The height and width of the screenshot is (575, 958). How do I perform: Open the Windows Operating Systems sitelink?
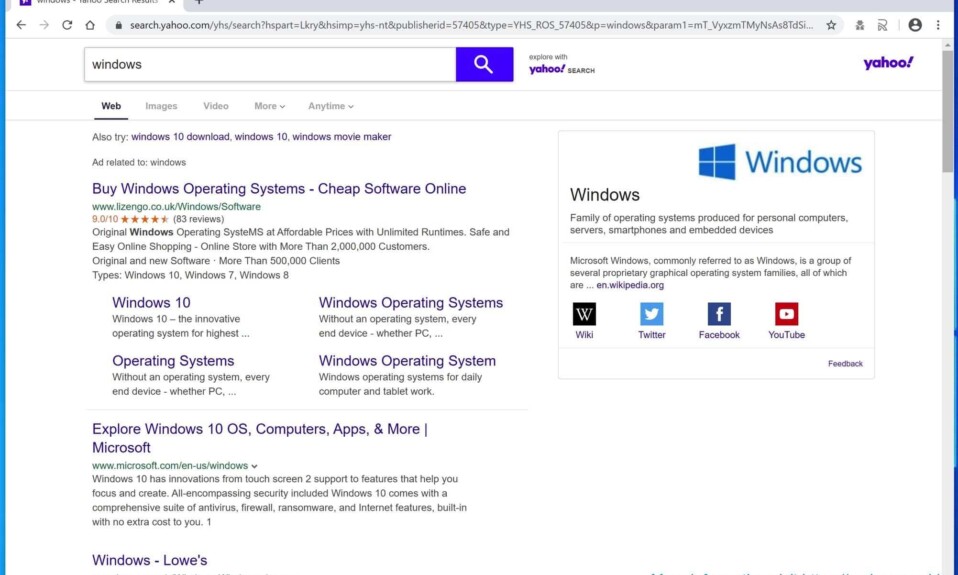[411, 302]
